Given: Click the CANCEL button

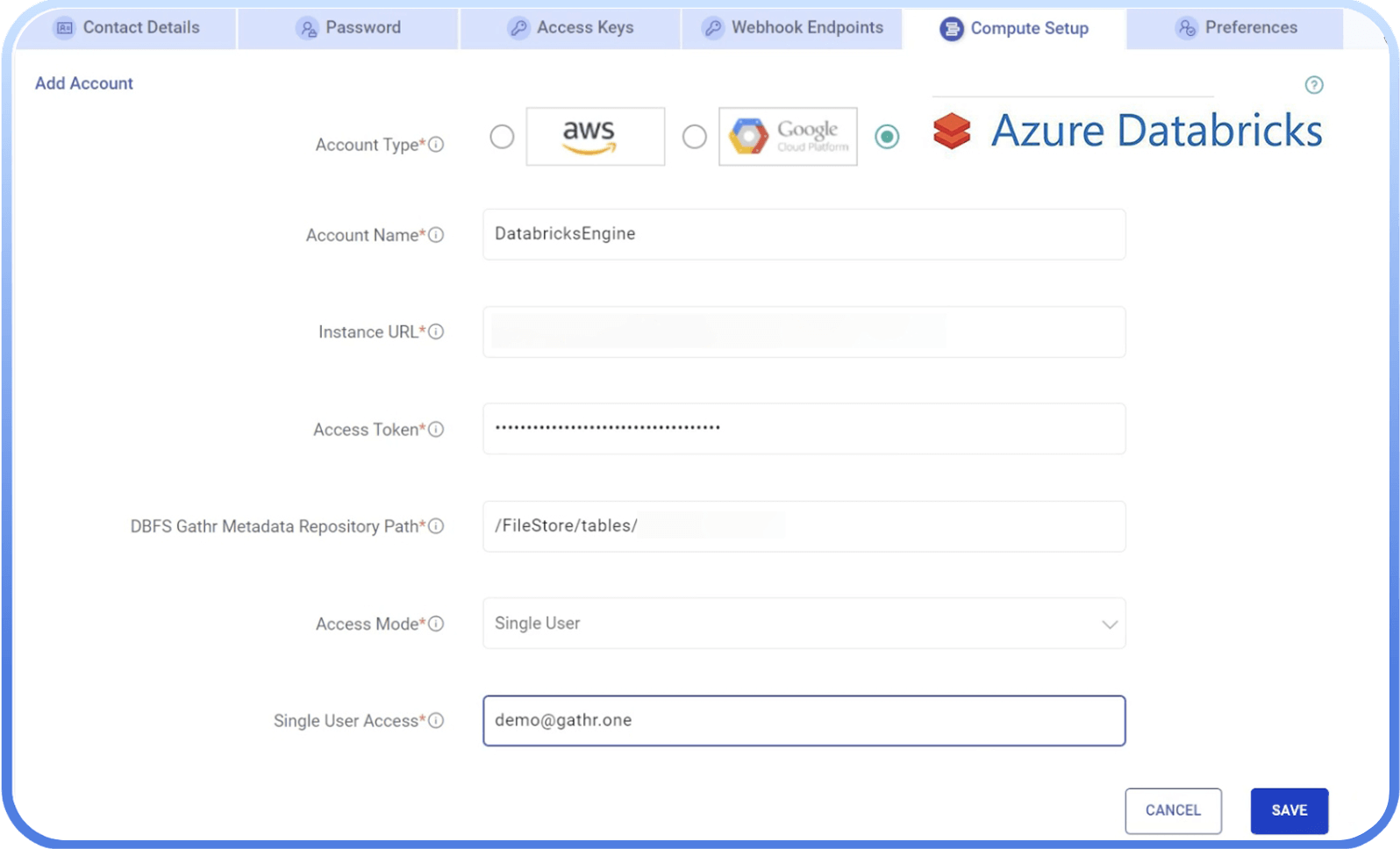Looking at the screenshot, I should [1173, 810].
